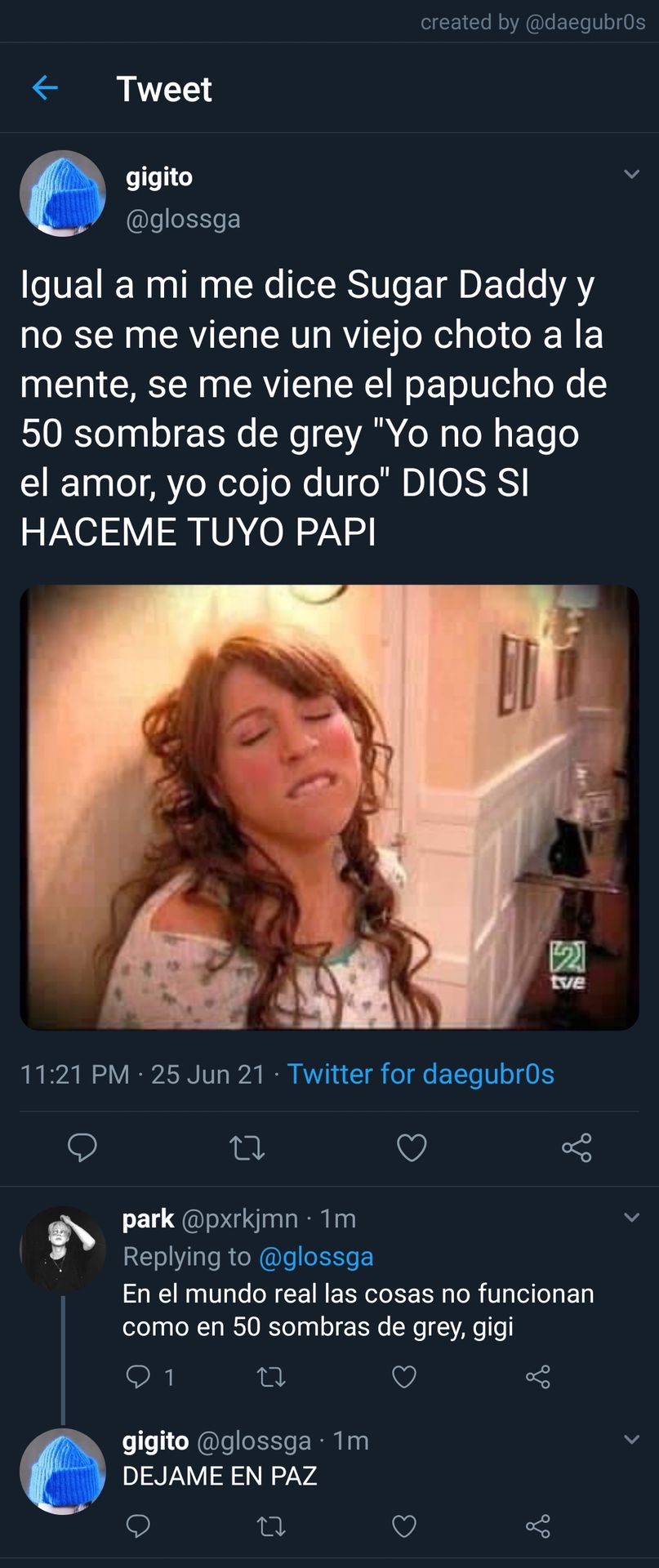The width and height of the screenshot is (659, 1568).
Task: Retweet the main Sugar Daddy tweet
Action: [x=247, y=1148]
